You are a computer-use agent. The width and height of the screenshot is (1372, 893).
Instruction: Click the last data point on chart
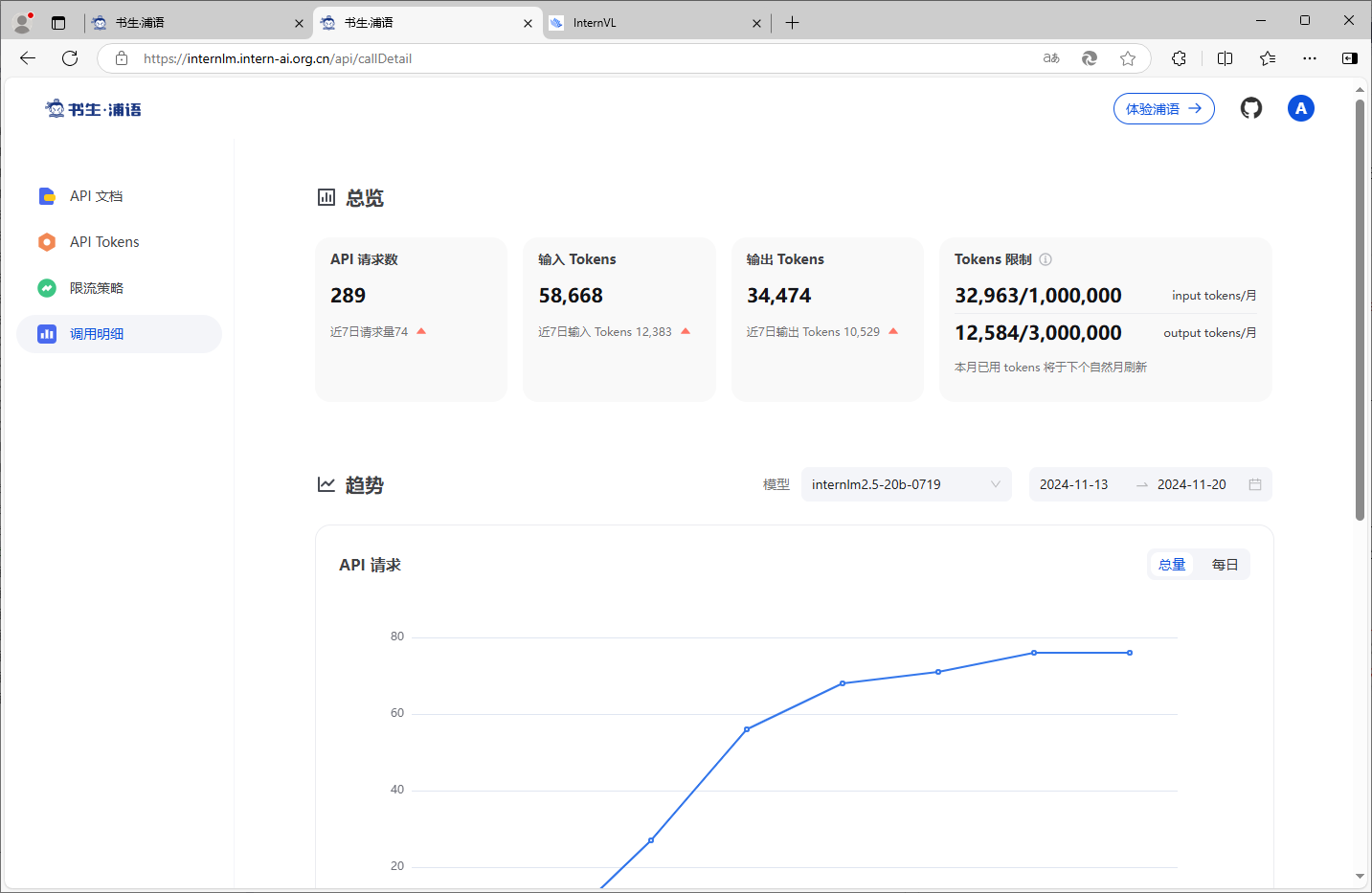tap(1130, 653)
